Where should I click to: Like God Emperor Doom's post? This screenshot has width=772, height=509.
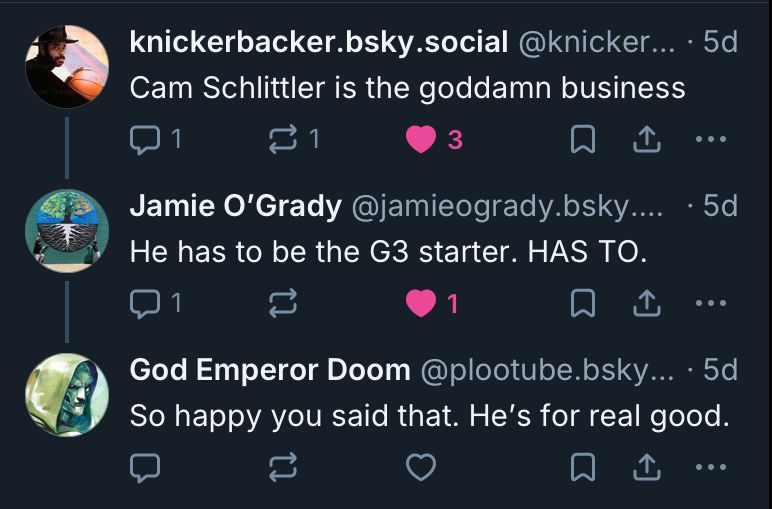point(421,466)
